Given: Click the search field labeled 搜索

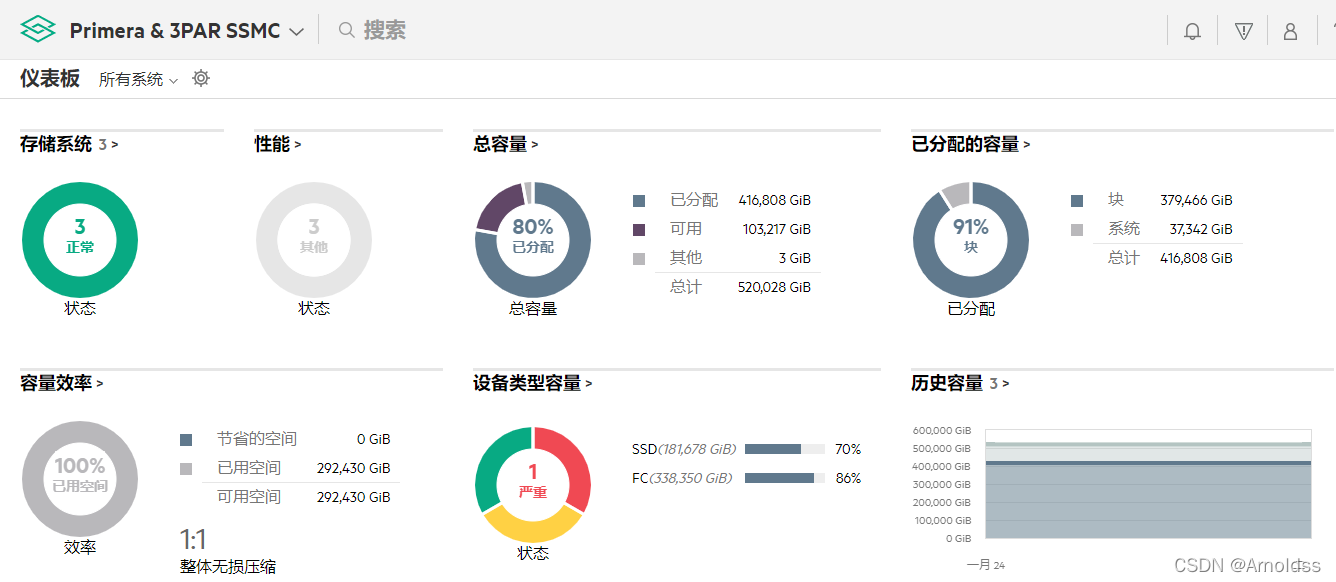Looking at the screenshot, I should coord(385,30).
